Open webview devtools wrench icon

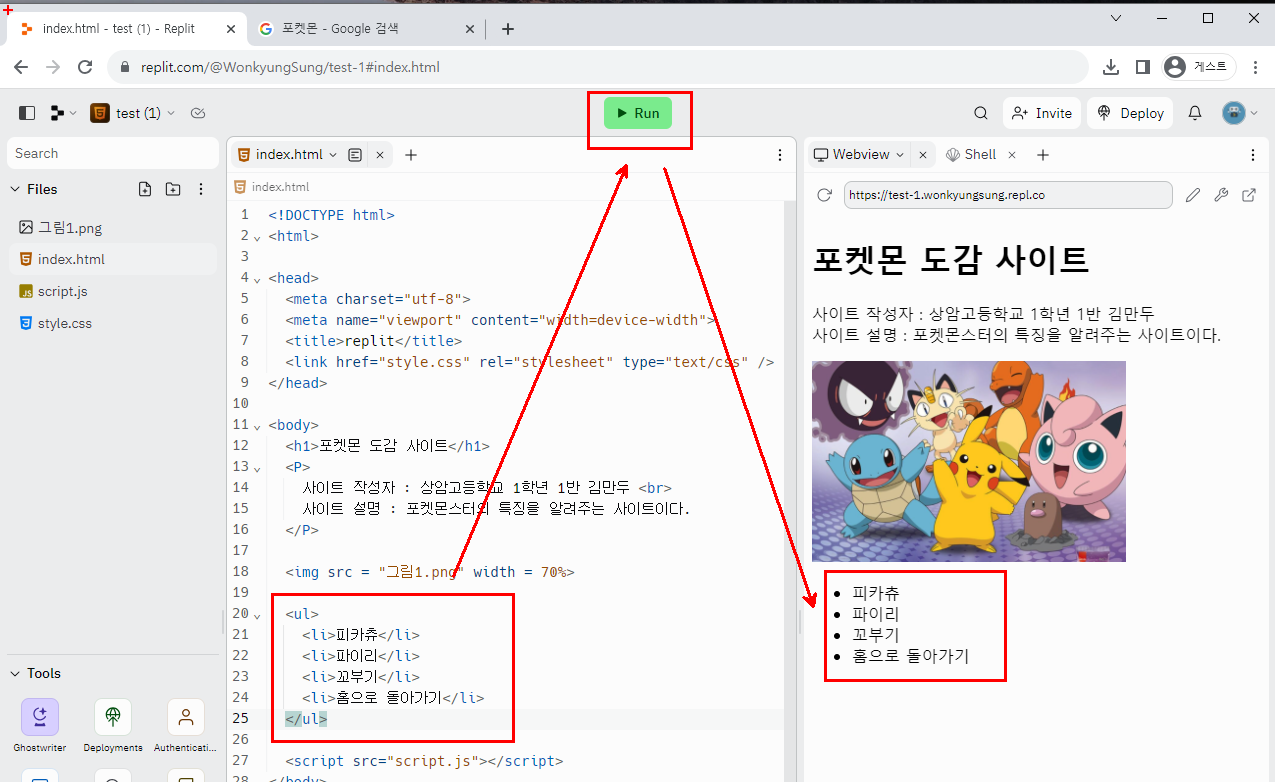point(1221,195)
